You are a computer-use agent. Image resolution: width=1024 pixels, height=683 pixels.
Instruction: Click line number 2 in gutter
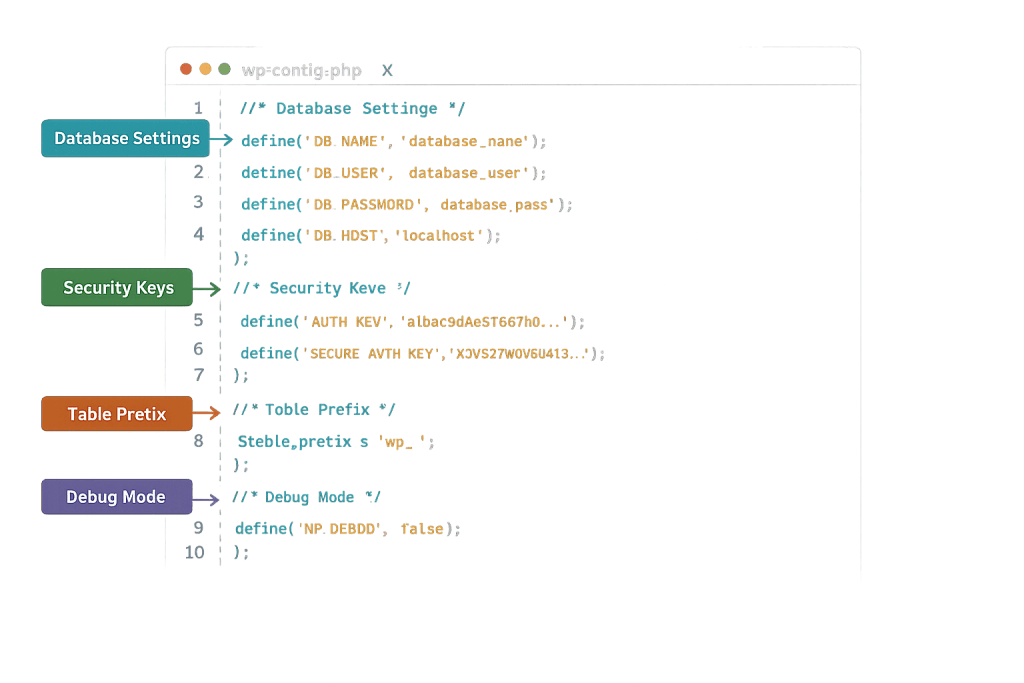[199, 172]
